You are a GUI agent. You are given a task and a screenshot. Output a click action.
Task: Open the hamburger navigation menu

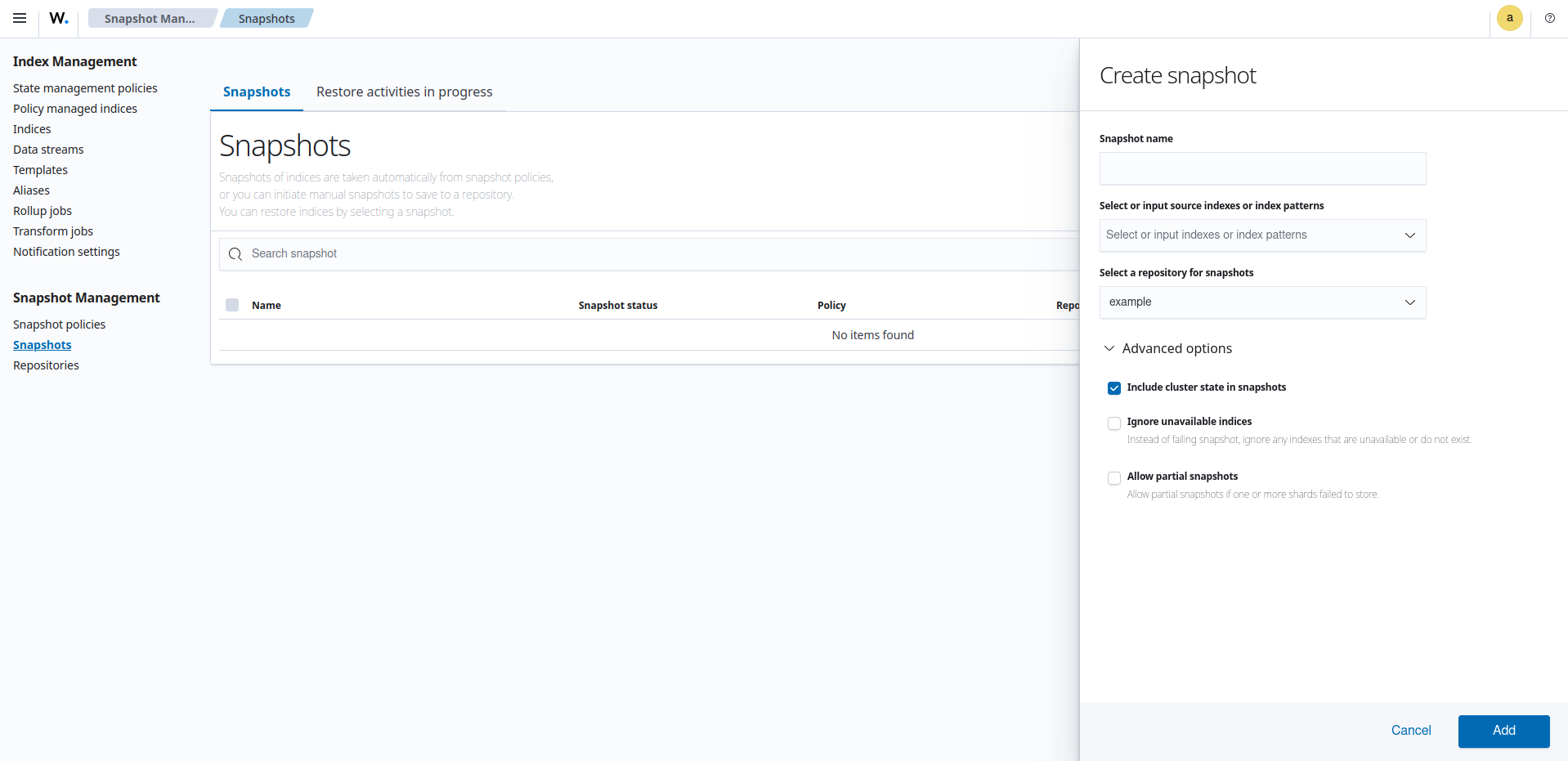coord(20,18)
